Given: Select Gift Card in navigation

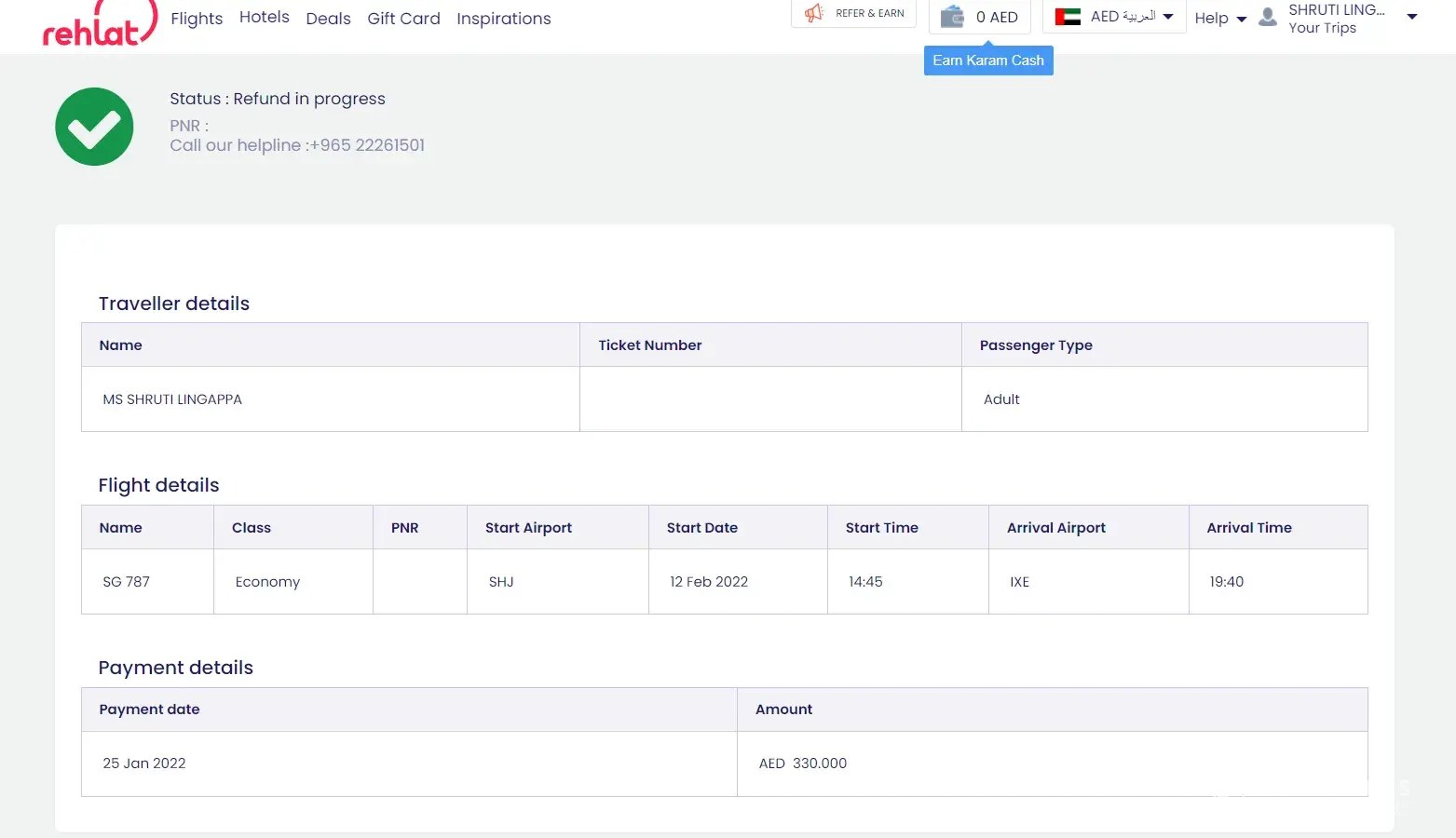Looking at the screenshot, I should [403, 19].
